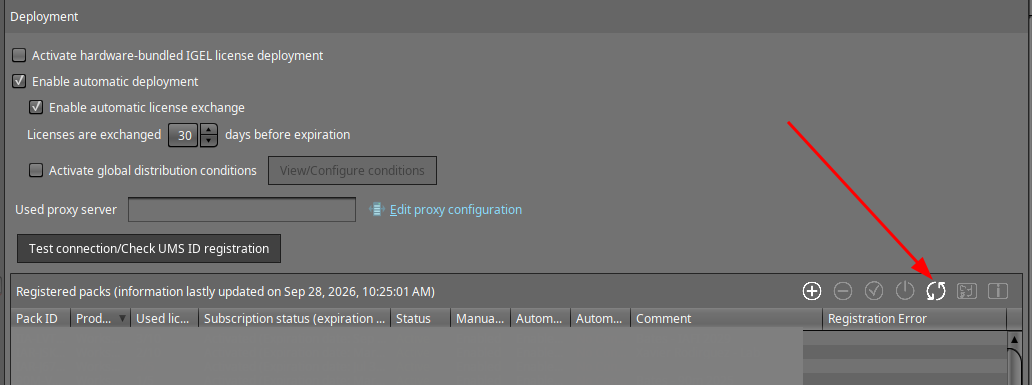This screenshot has height=385, width=1032.
Task: Click the Registration Error column header
Action: click(x=915, y=319)
